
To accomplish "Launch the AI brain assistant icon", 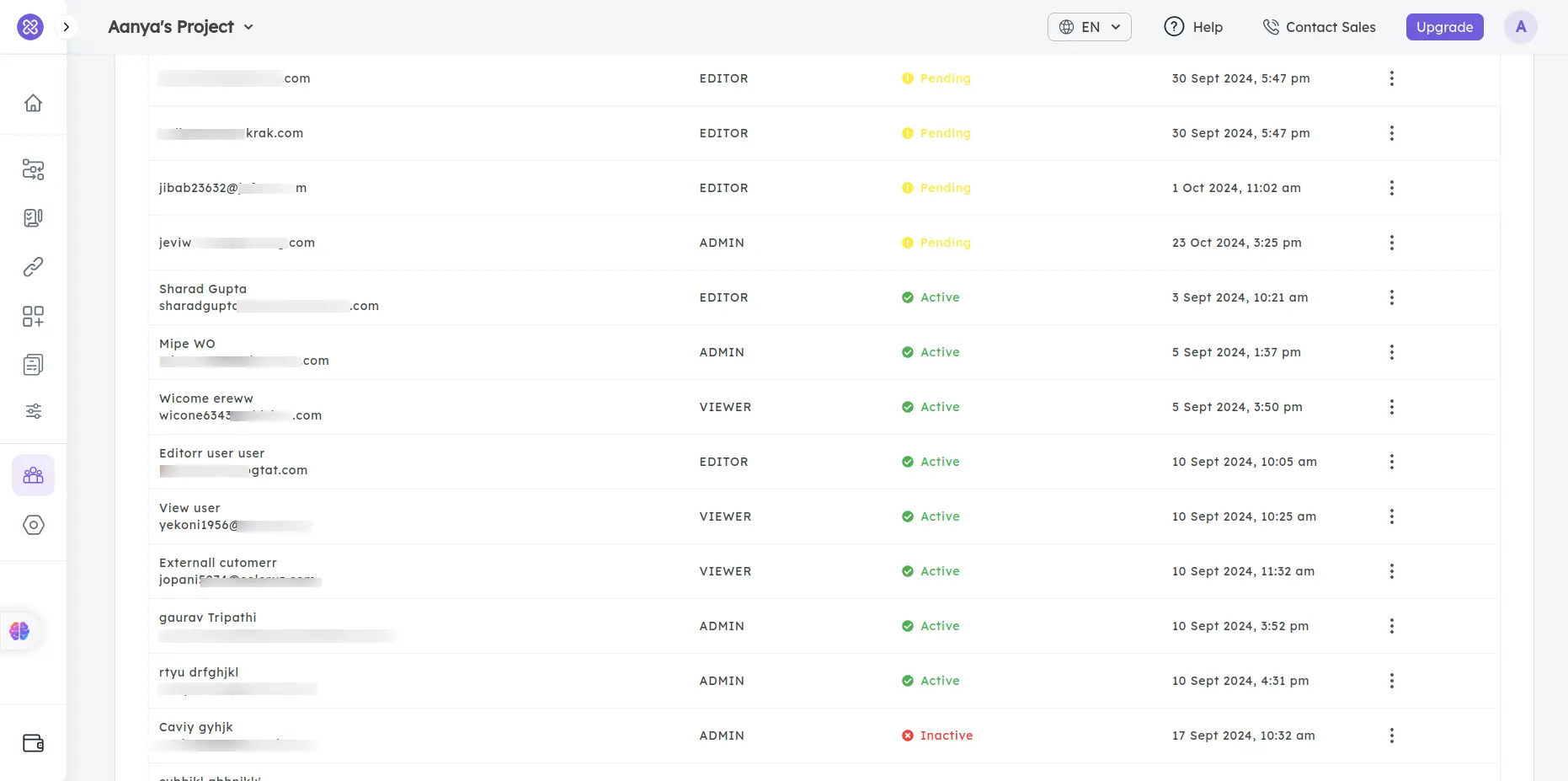I will pos(19,630).
